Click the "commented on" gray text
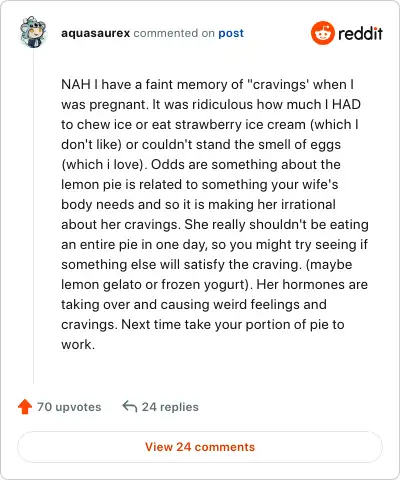 [174, 33]
